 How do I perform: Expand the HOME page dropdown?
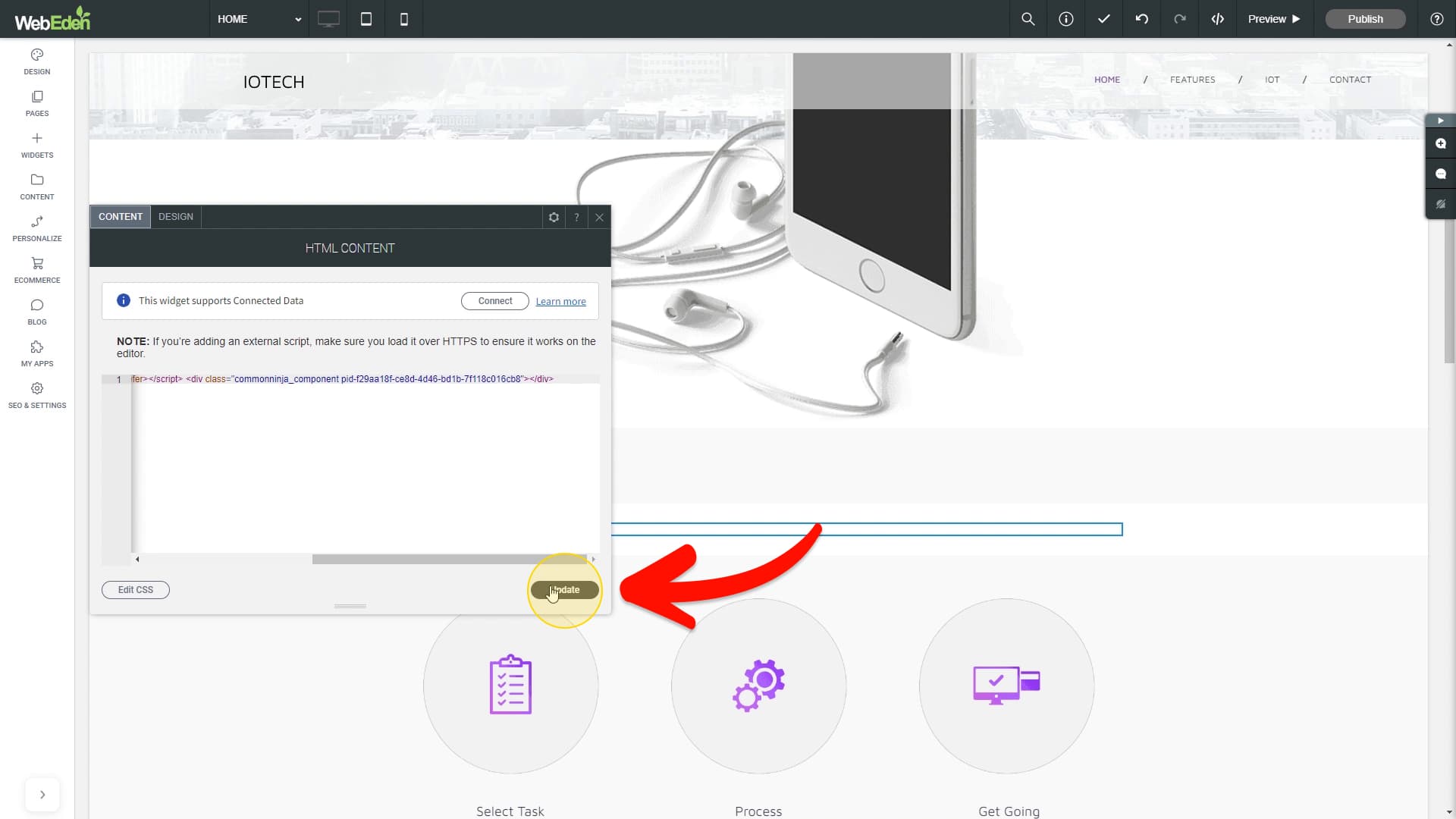[x=259, y=19]
